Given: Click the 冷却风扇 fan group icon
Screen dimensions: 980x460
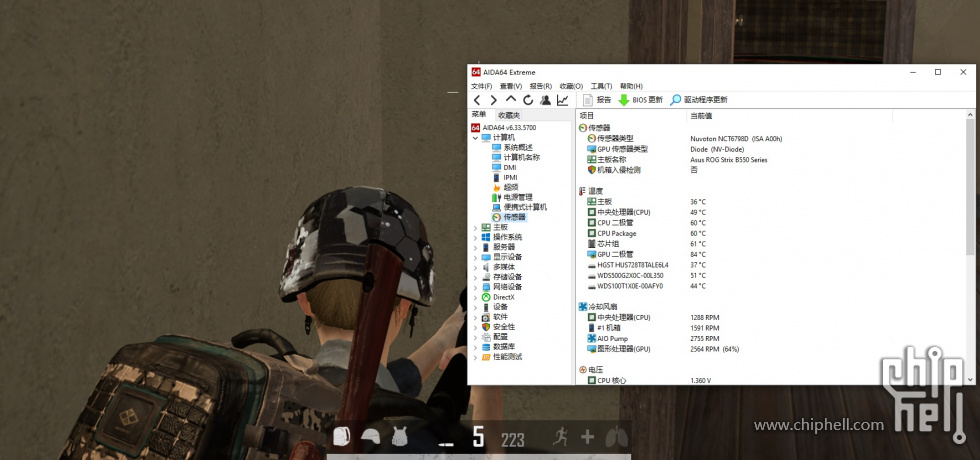Looking at the screenshot, I should pyautogui.click(x=582, y=307).
